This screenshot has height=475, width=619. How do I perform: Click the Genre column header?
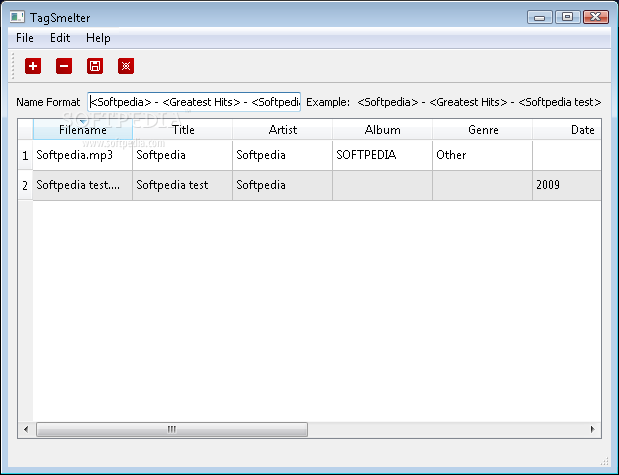(x=482, y=130)
